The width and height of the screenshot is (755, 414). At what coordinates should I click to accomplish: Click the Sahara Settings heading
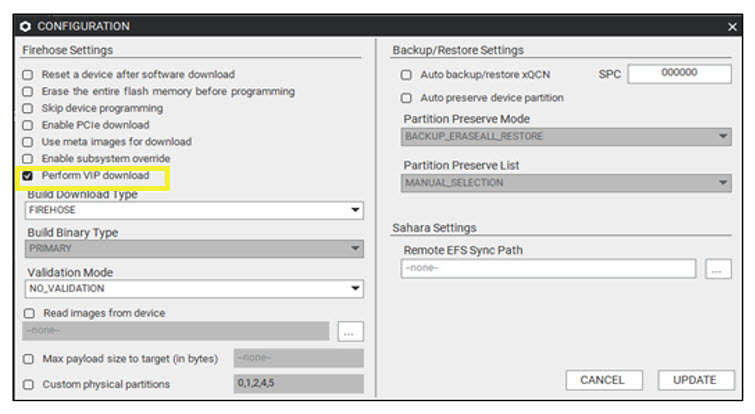click(x=434, y=228)
